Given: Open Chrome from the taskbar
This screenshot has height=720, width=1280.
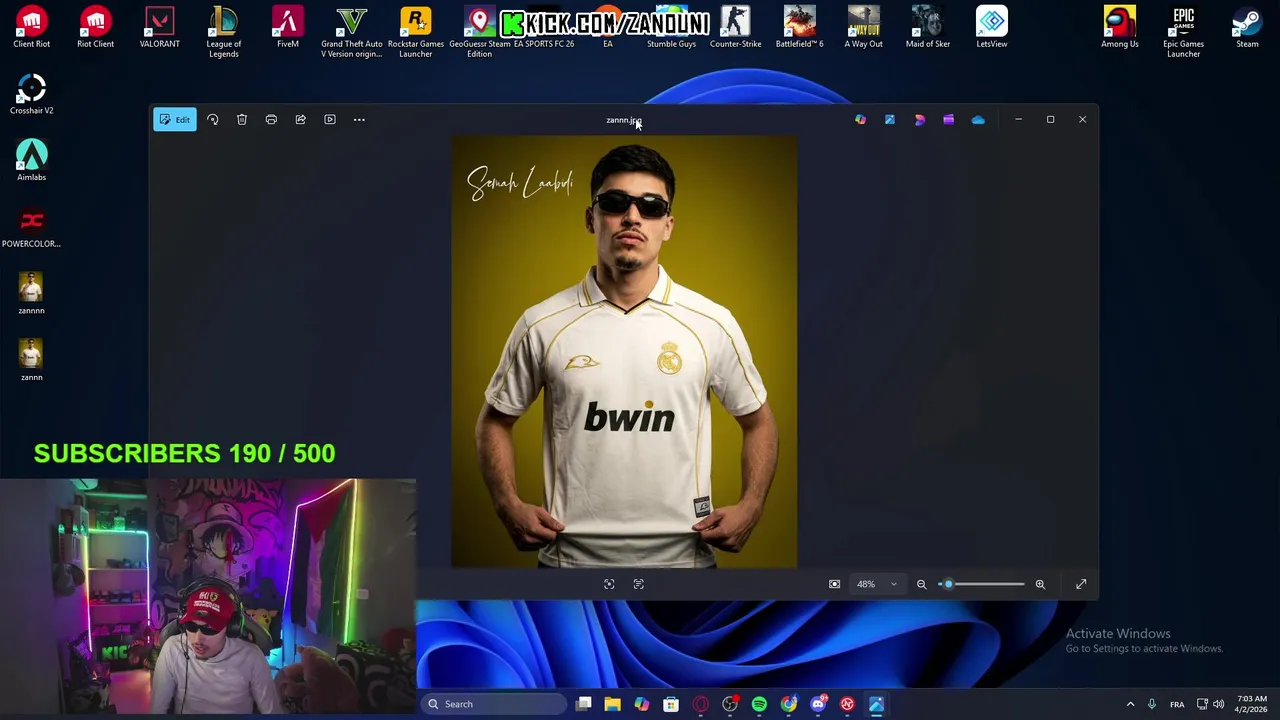Looking at the screenshot, I should point(789,704).
